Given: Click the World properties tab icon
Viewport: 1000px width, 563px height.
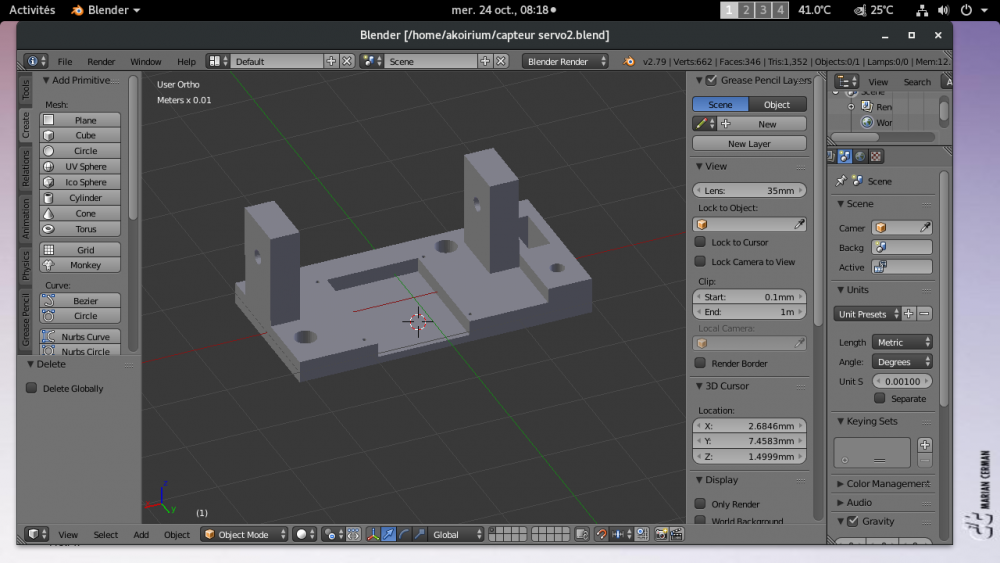Looking at the screenshot, I should click(860, 156).
